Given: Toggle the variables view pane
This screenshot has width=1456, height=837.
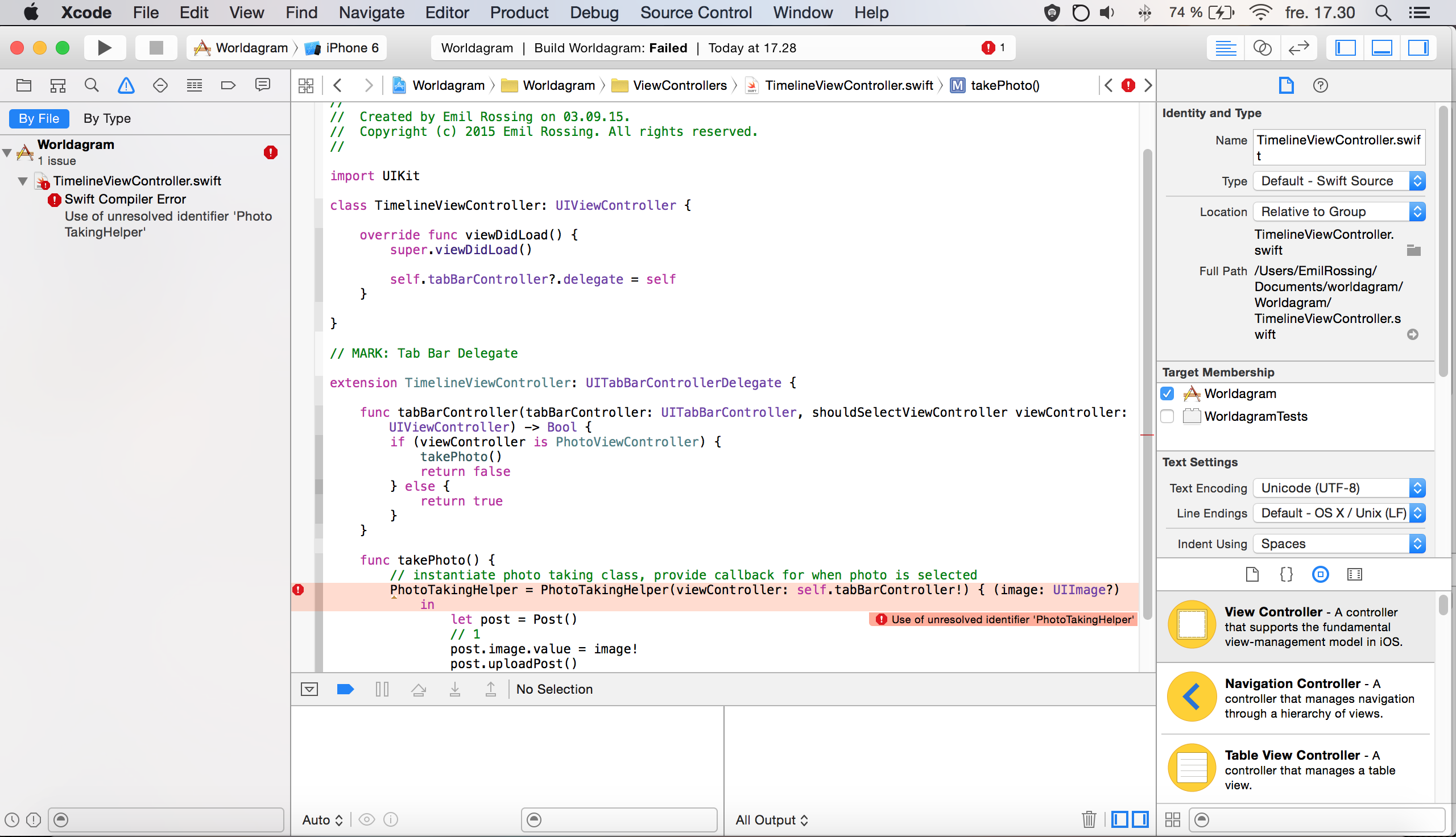Looking at the screenshot, I should click(x=1120, y=820).
